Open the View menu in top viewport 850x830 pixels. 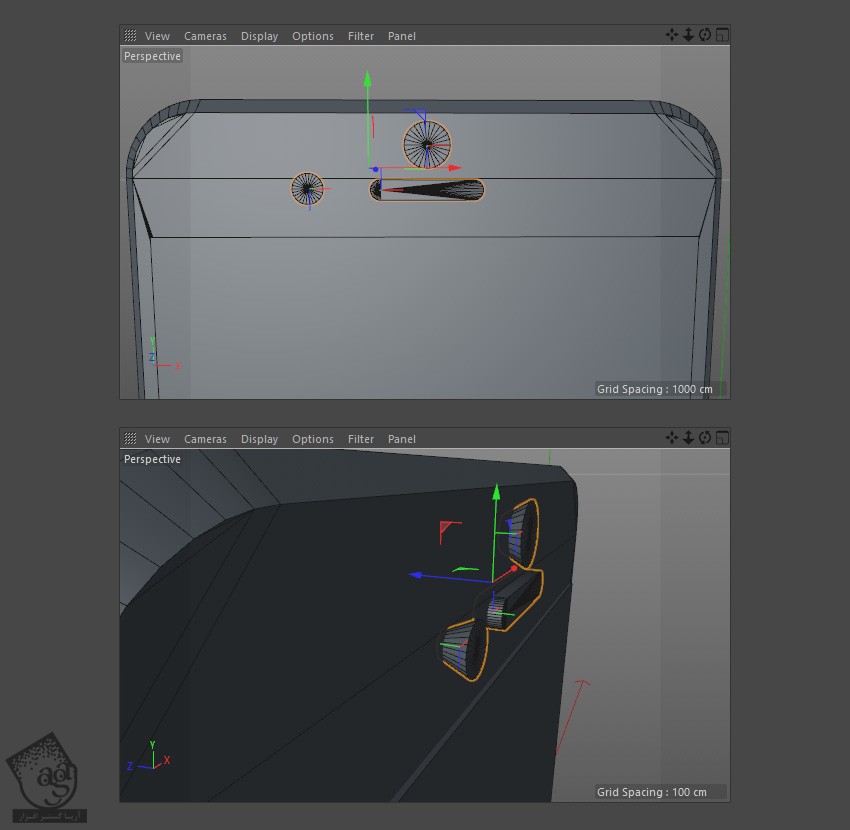click(157, 36)
